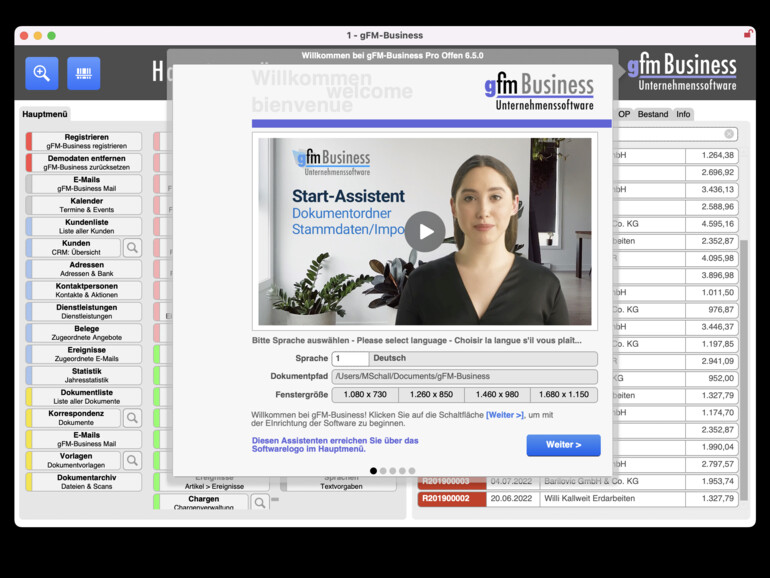Click the magnifier next to Kunden CRM
Screen dimensions: 770x578
pyautogui.click(x=132, y=248)
